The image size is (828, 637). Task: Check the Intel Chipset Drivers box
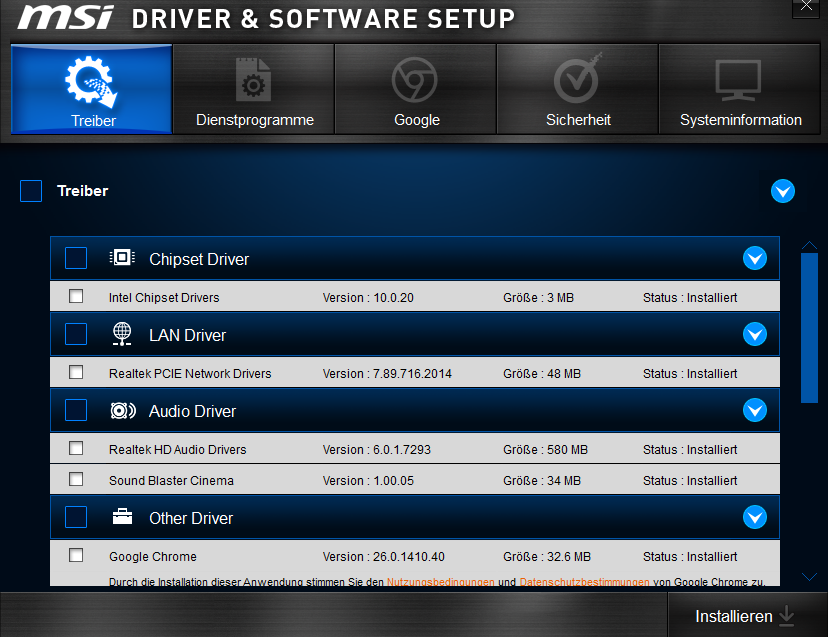(76, 296)
